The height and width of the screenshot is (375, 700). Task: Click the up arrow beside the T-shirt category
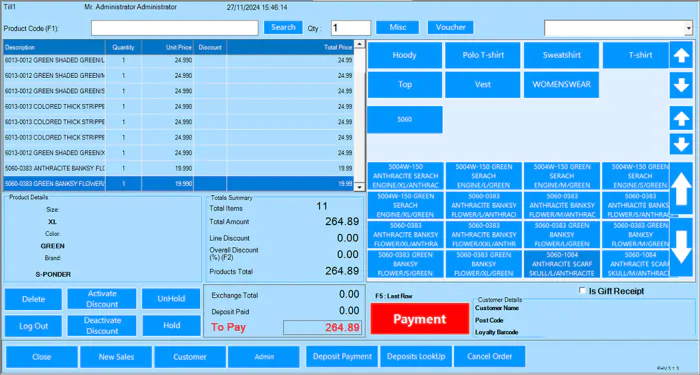[x=681, y=55]
